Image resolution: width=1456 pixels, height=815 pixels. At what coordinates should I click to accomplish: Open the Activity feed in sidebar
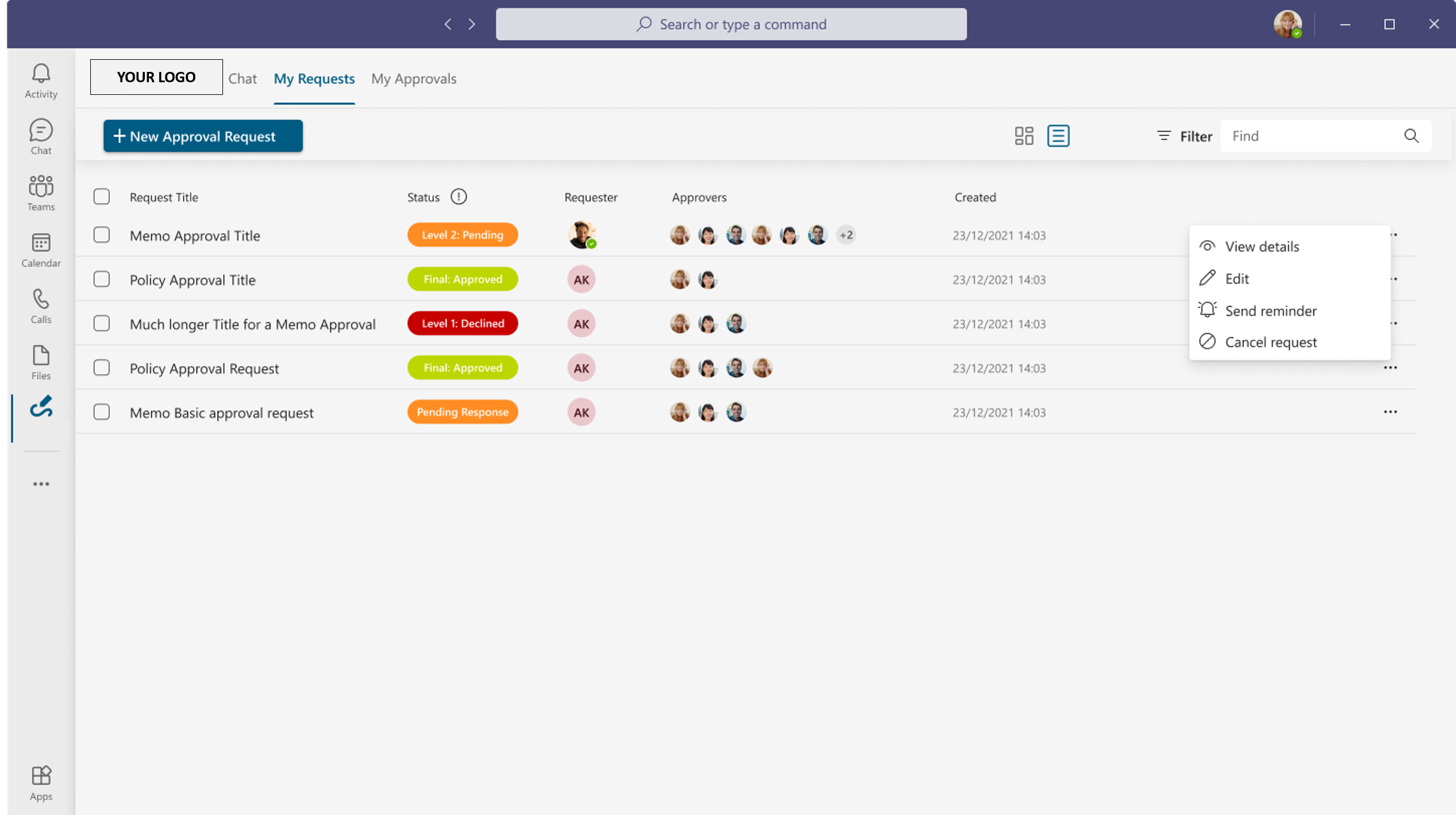coord(41,80)
